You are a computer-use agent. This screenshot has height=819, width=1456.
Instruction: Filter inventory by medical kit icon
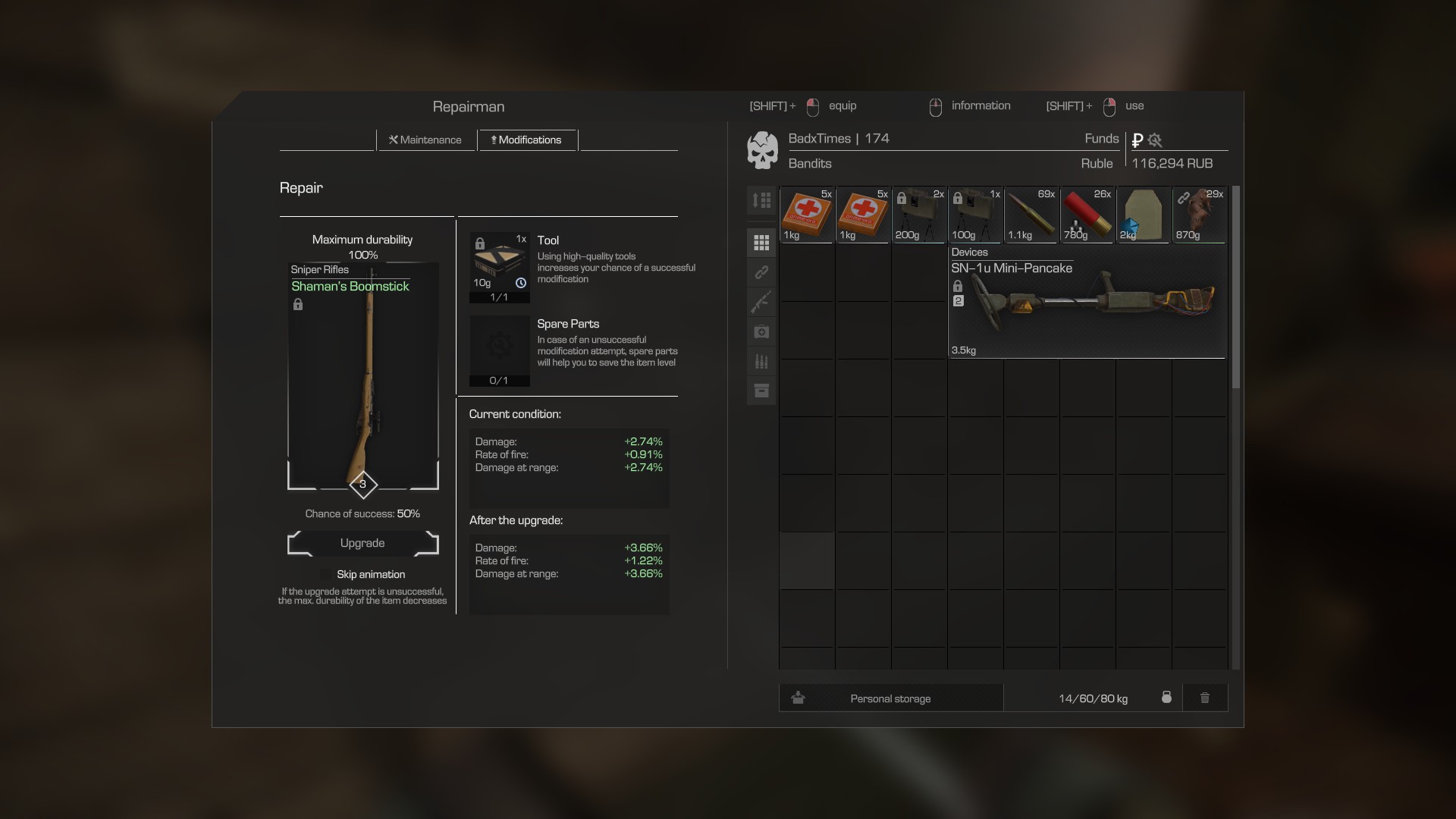[761, 332]
